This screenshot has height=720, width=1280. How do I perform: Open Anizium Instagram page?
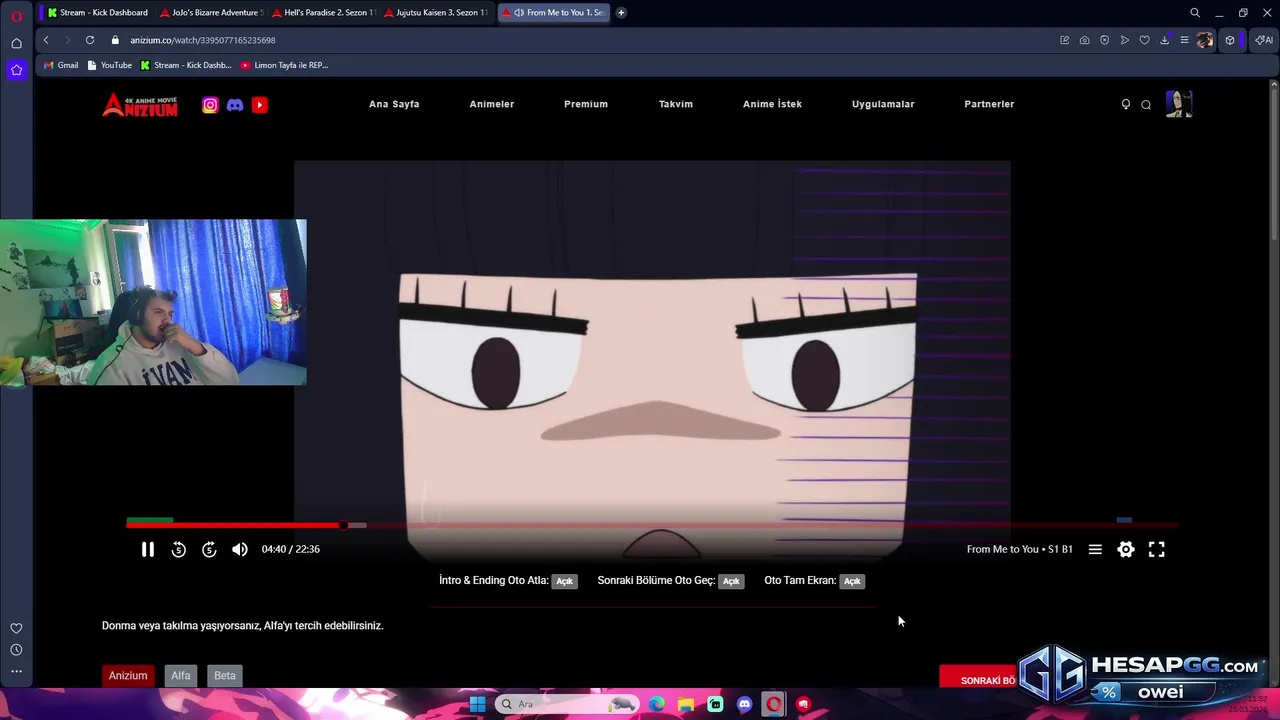[210, 105]
